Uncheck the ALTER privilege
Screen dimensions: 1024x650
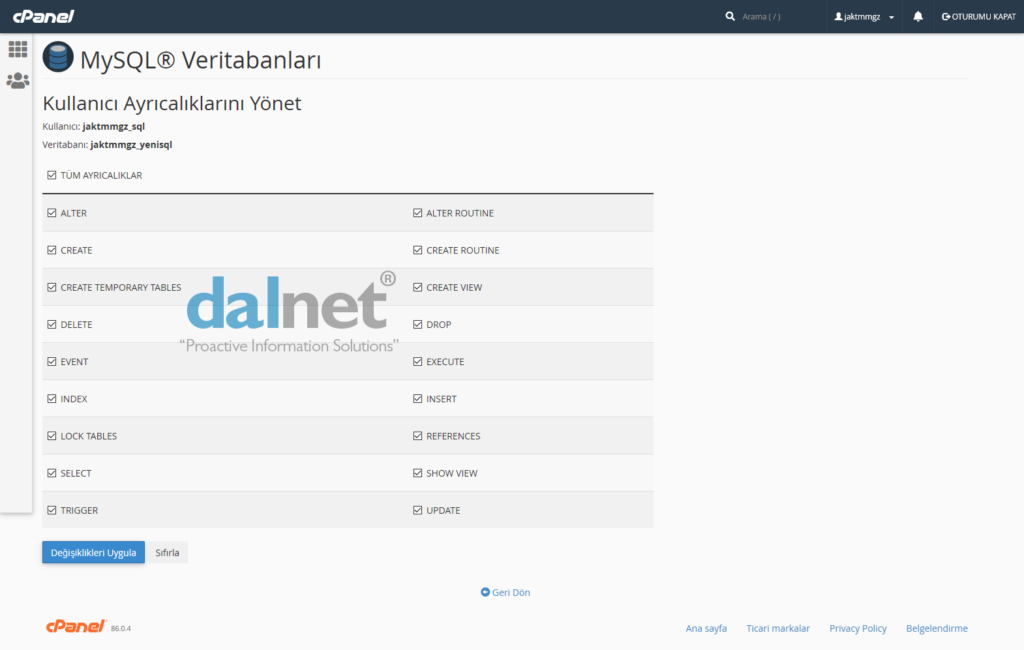click(x=52, y=213)
